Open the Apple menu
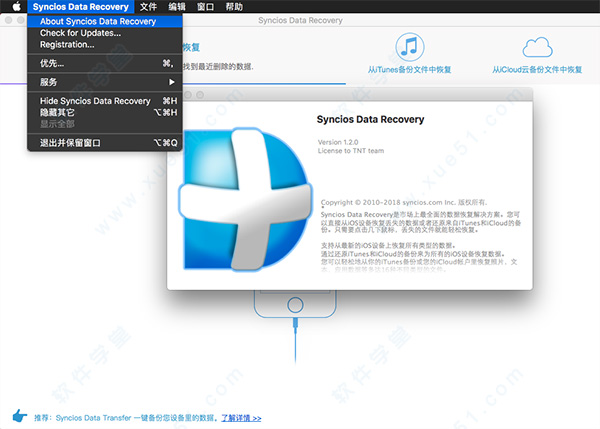Screen dimensions: 600x429 click(16, 7)
